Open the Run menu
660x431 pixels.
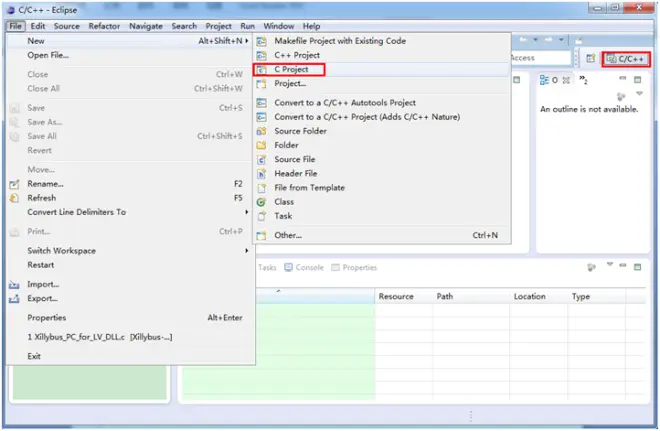click(248, 26)
